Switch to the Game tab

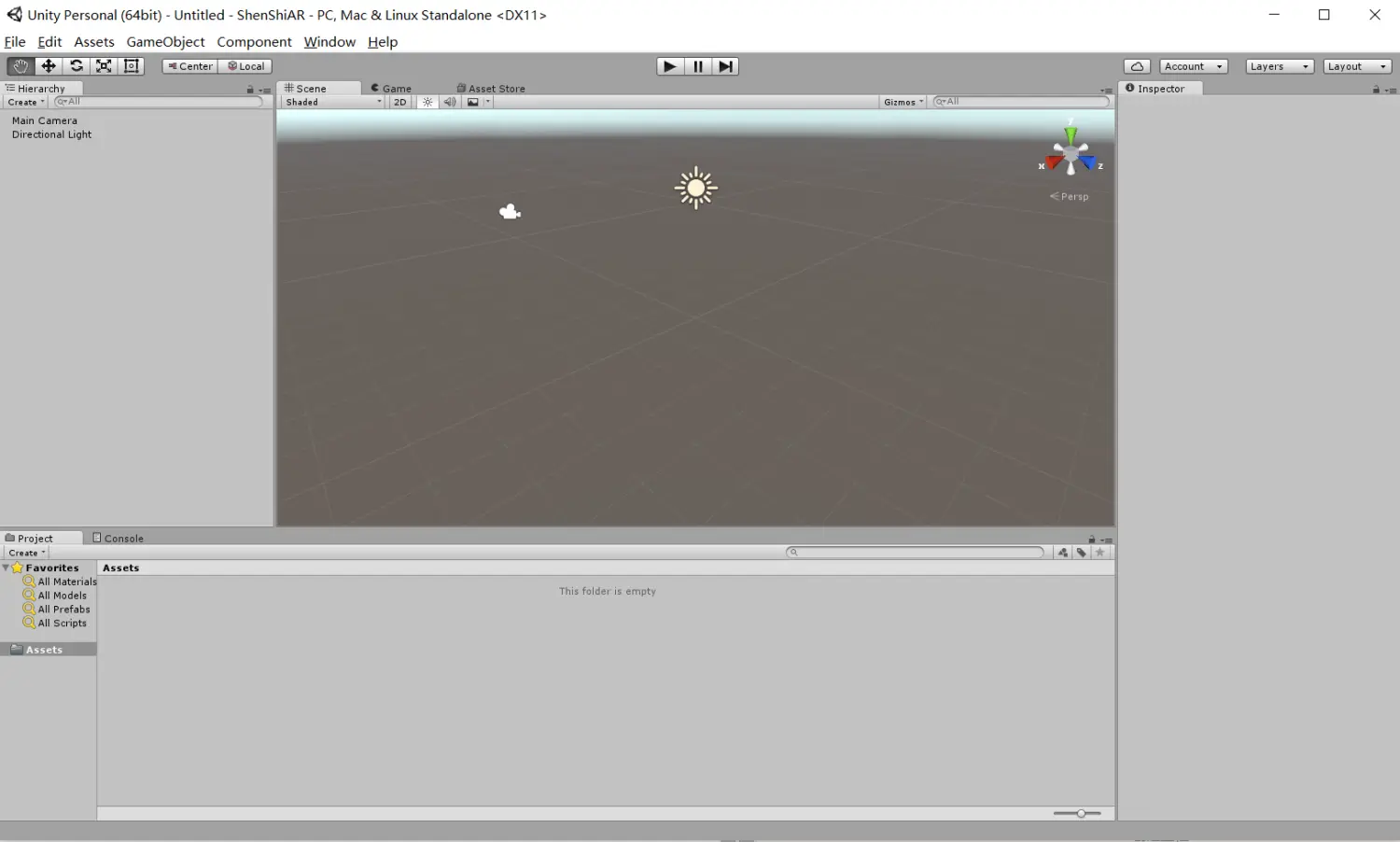(x=392, y=89)
